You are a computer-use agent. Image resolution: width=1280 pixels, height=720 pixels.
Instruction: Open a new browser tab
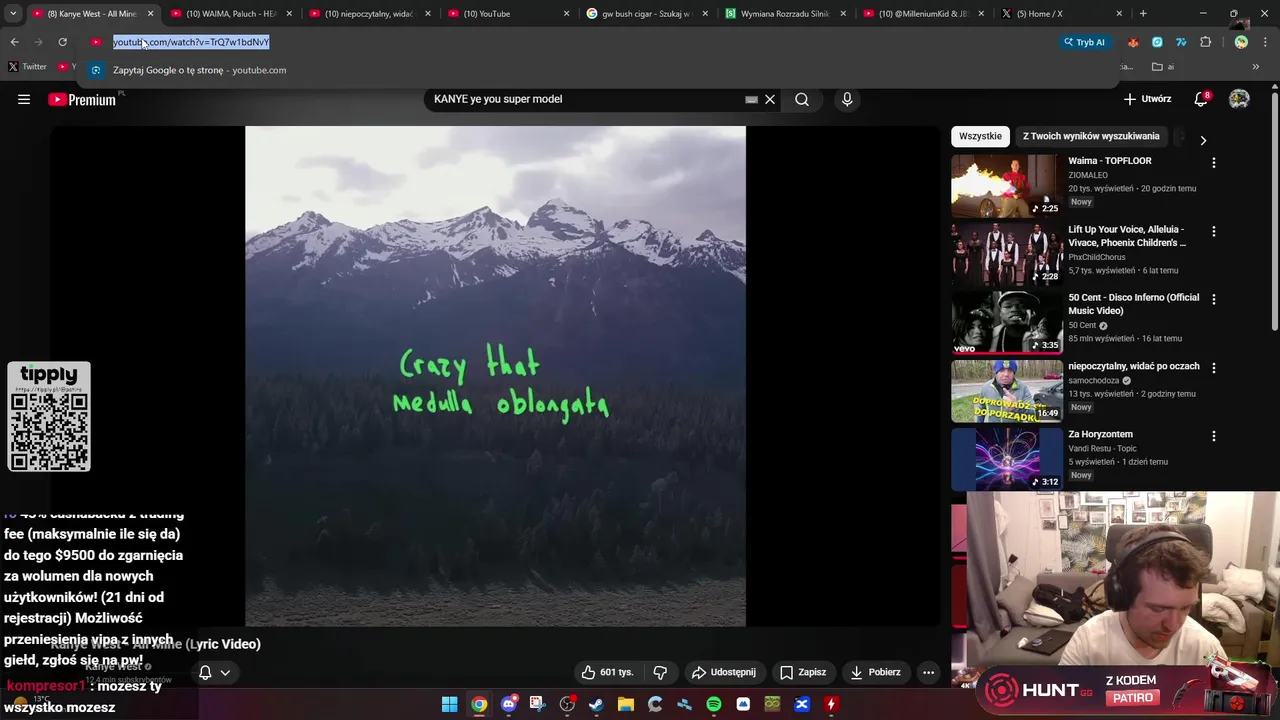[x=1143, y=14]
